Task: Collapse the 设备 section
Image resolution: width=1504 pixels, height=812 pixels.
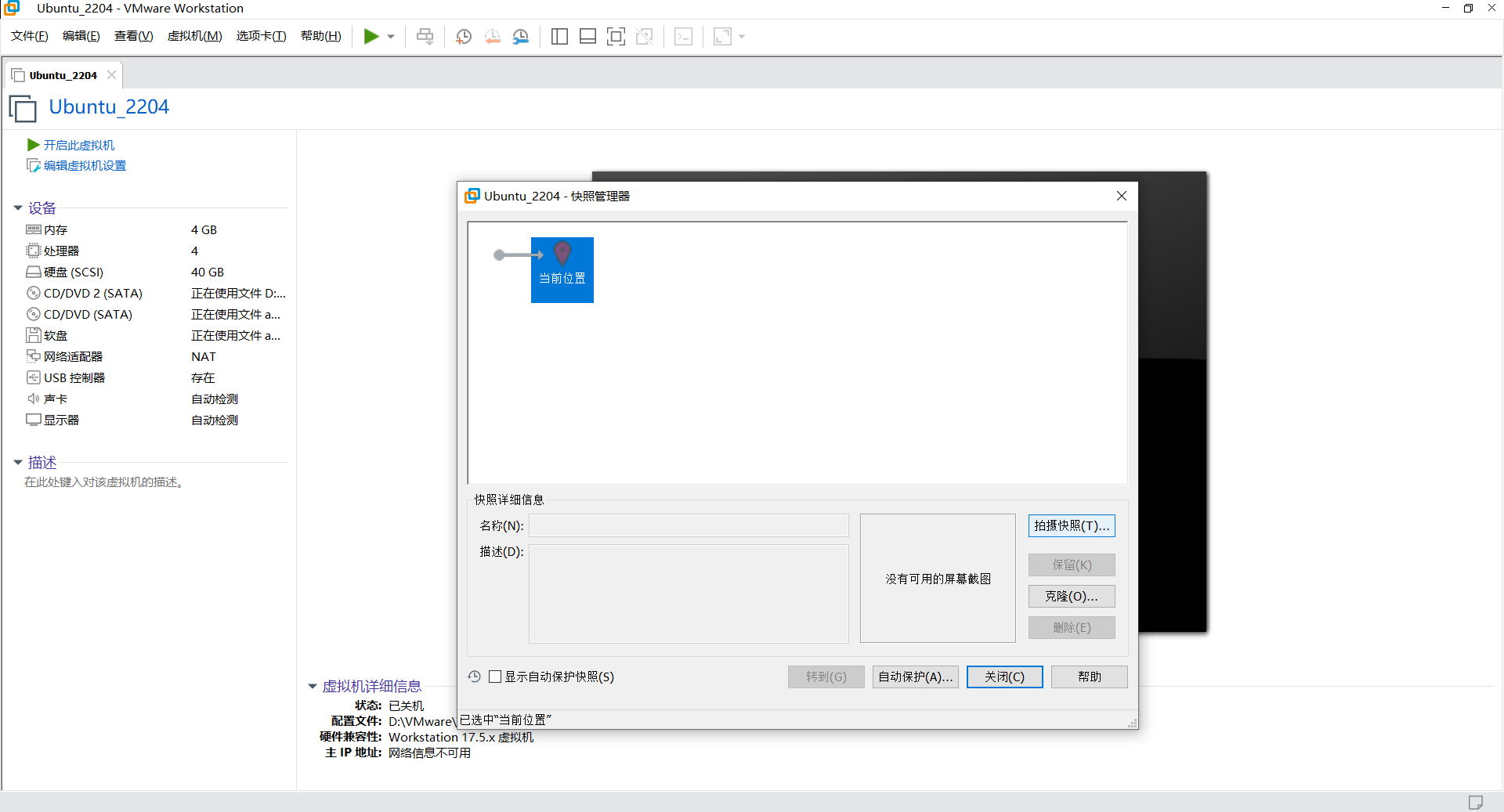Action: (18, 208)
